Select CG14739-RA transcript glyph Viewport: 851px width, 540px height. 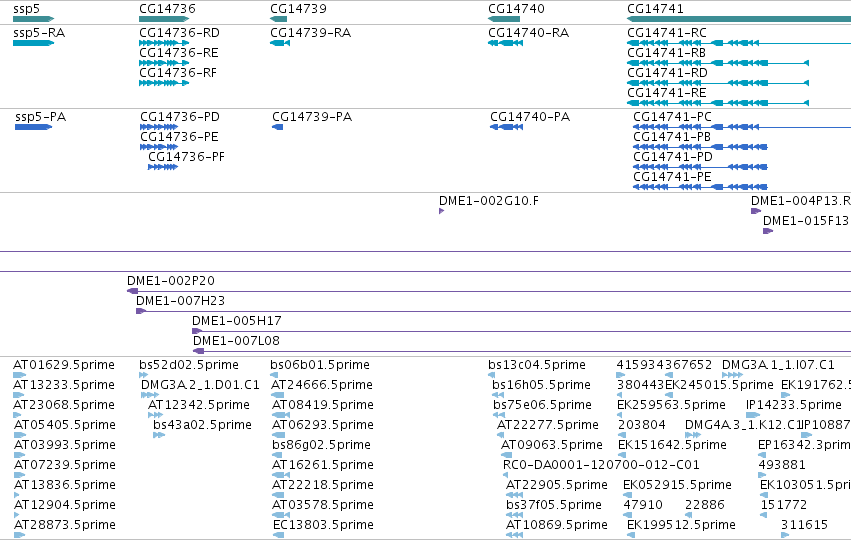tap(280, 43)
